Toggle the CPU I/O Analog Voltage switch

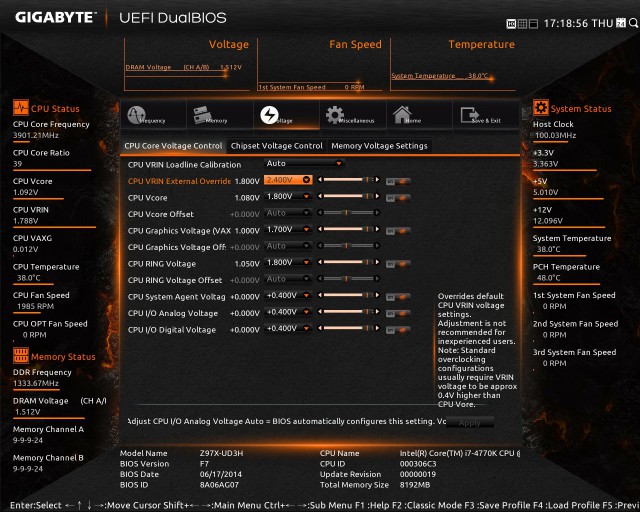398,314
